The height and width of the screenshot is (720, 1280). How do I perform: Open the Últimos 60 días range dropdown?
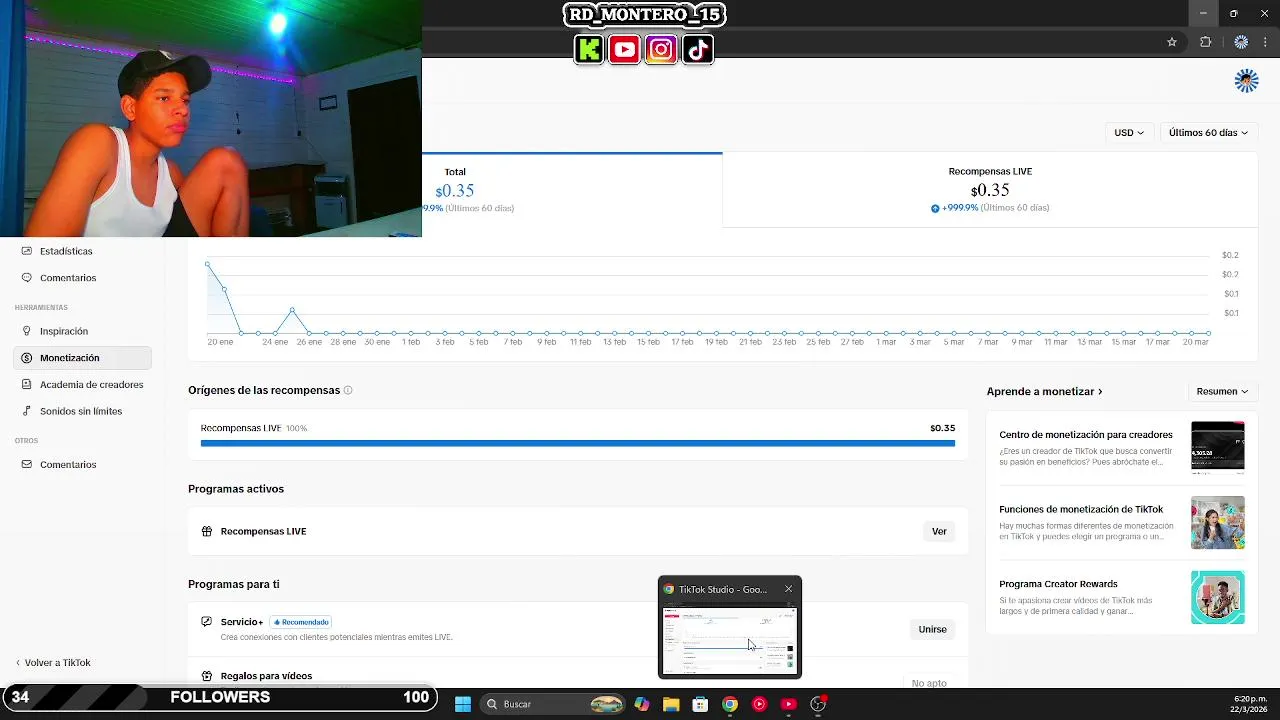pos(1208,132)
